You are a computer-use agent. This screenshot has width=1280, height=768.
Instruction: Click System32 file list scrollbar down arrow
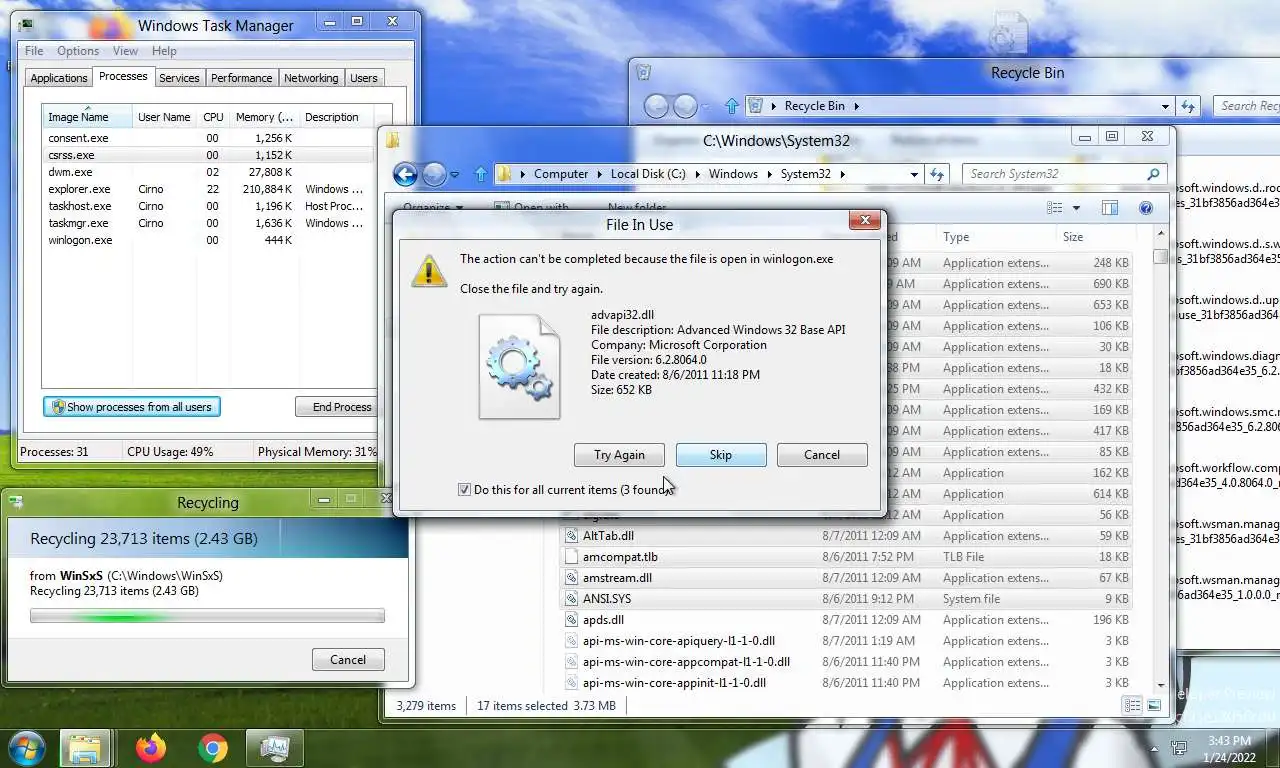pyautogui.click(x=1160, y=685)
